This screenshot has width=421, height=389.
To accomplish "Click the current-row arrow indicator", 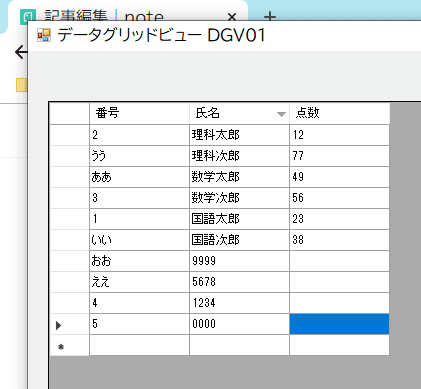I will coord(59,325).
